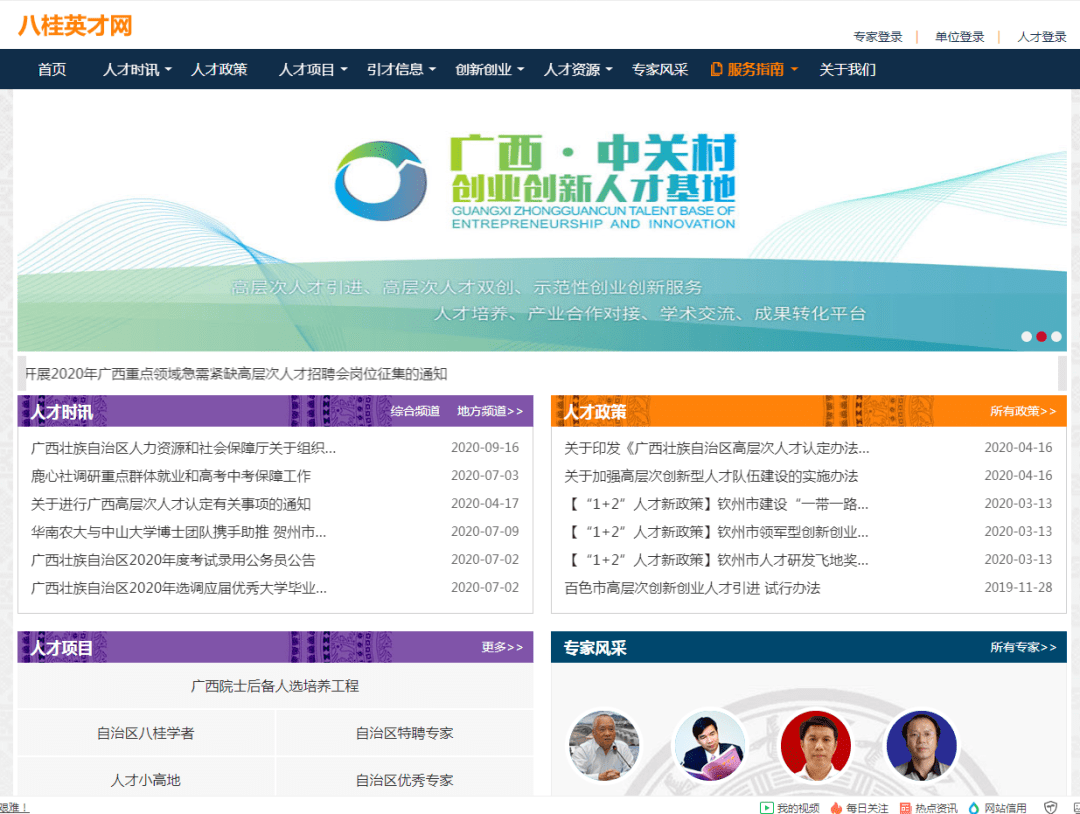Click the 专家风采 blue section heading
The height and width of the screenshot is (814, 1080).
(595, 648)
